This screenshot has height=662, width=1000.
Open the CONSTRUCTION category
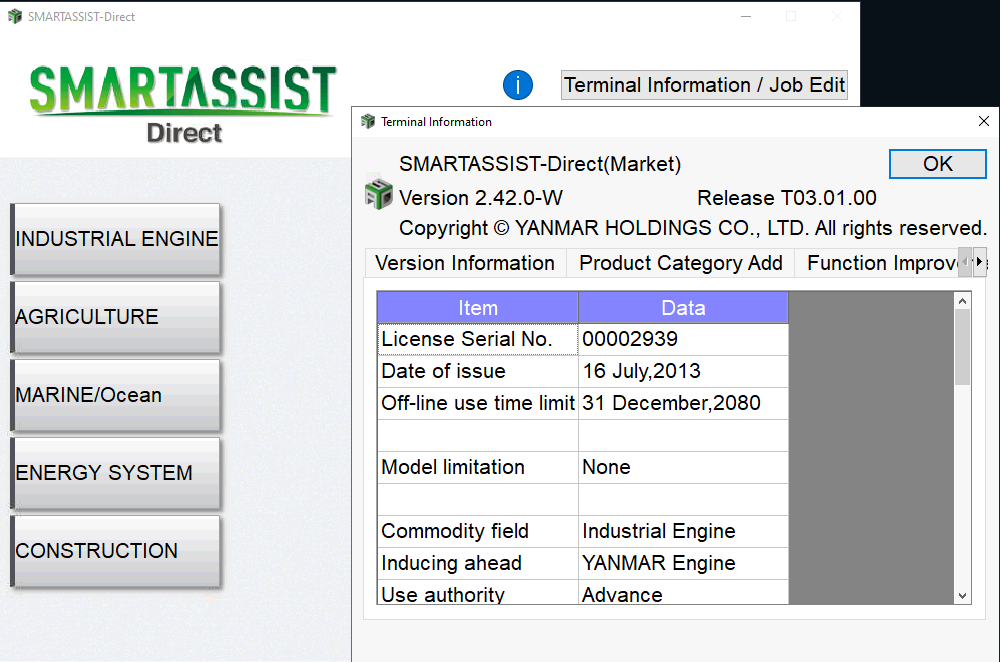point(116,551)
